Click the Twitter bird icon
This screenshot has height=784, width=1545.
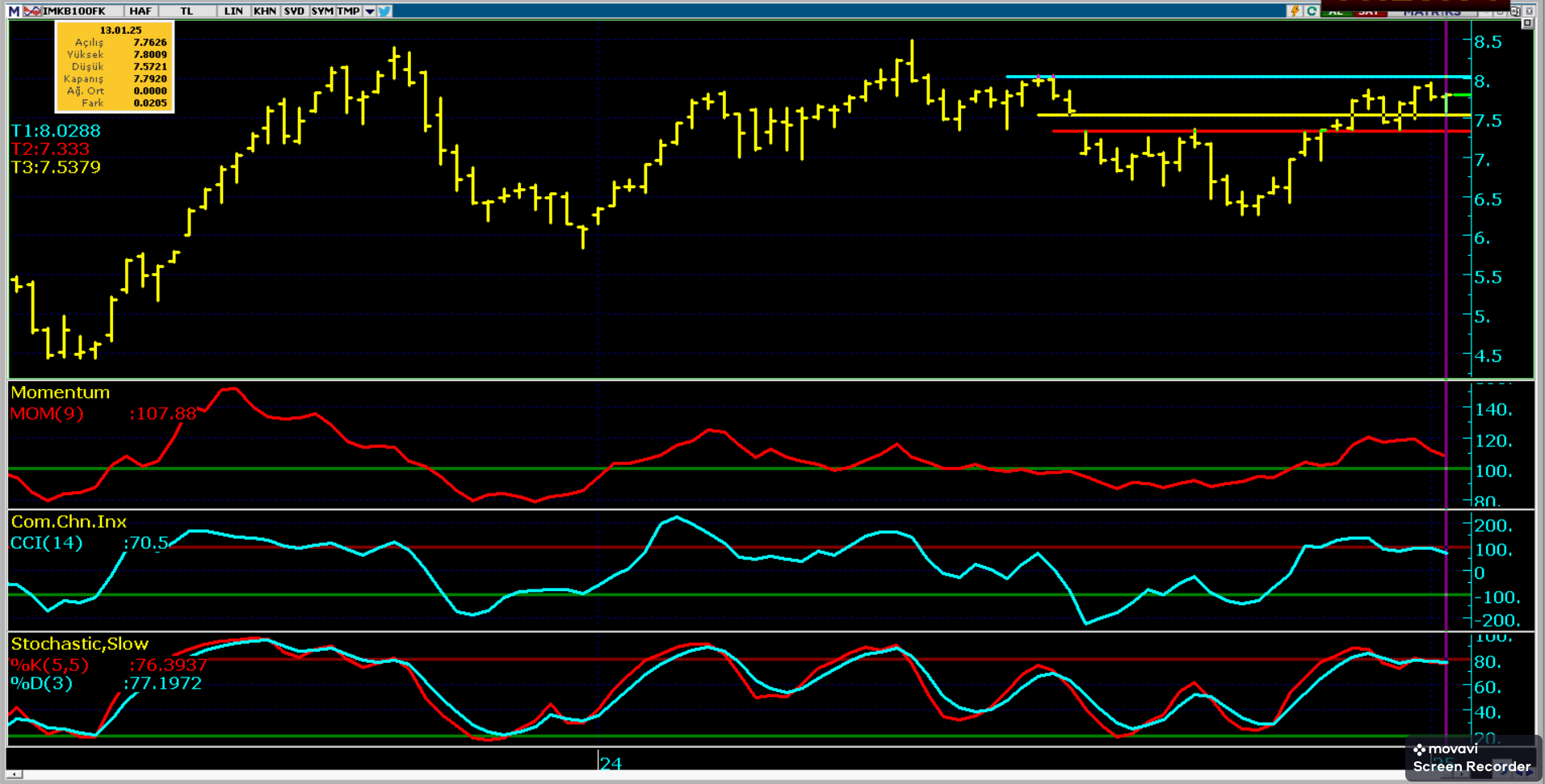click(385, 11)
